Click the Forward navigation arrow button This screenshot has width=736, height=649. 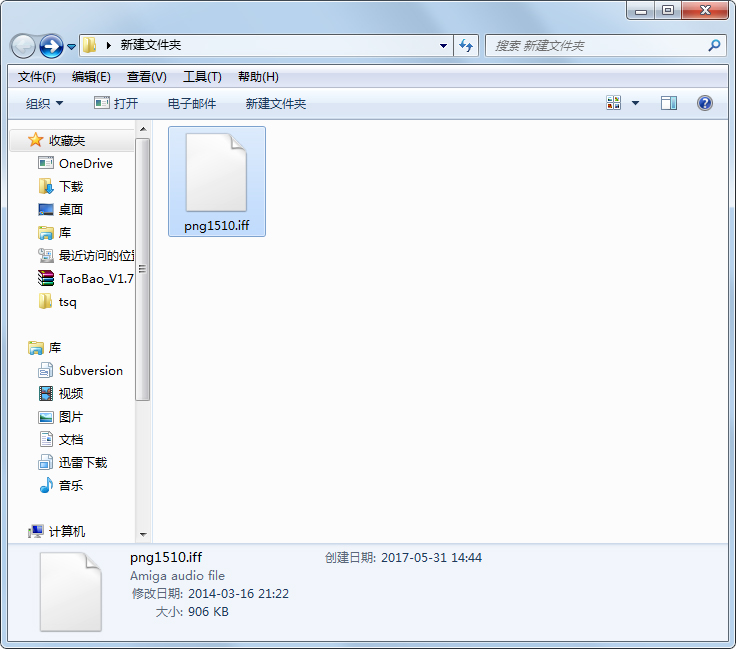click(51, 46)
